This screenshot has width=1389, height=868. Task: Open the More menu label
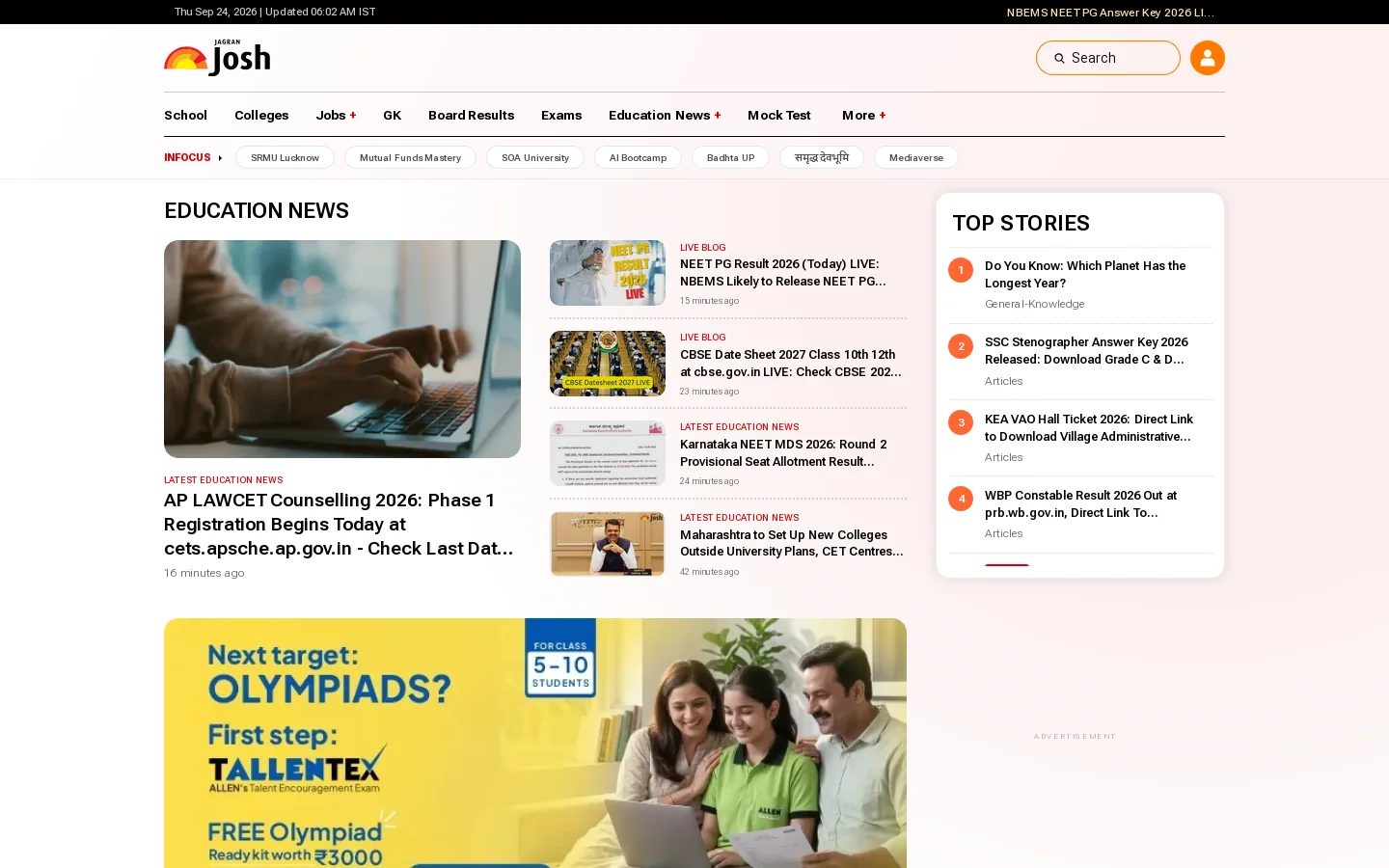pyautogui.click(x=858, y=115)
